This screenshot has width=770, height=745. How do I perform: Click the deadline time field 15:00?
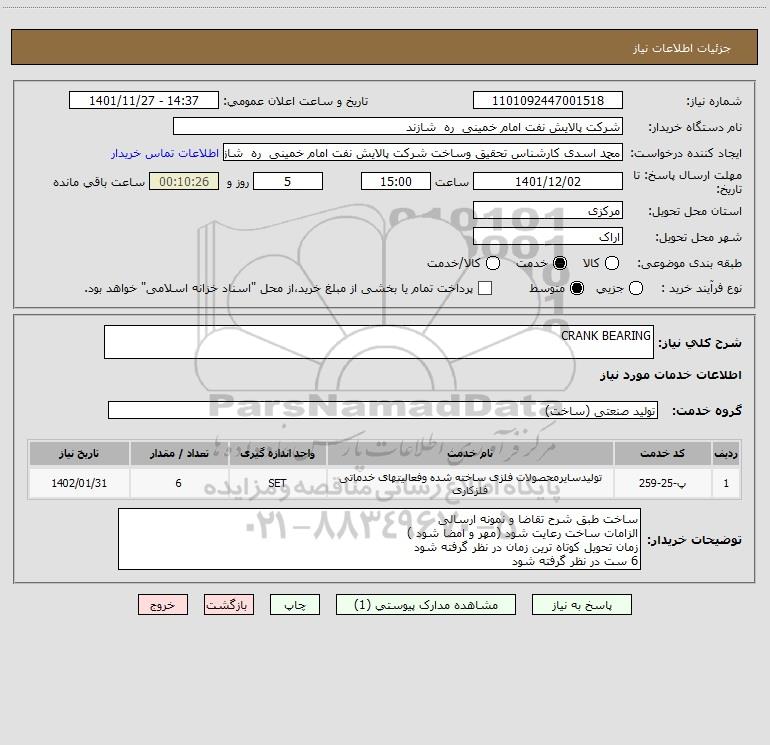(396, 181)
